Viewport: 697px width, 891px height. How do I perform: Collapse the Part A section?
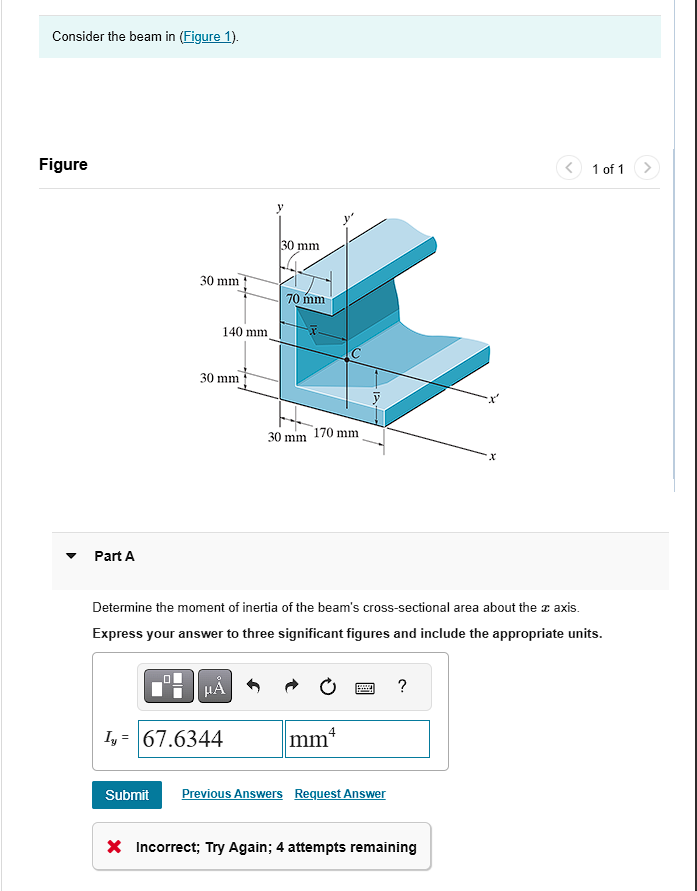(x=70, y=556)
